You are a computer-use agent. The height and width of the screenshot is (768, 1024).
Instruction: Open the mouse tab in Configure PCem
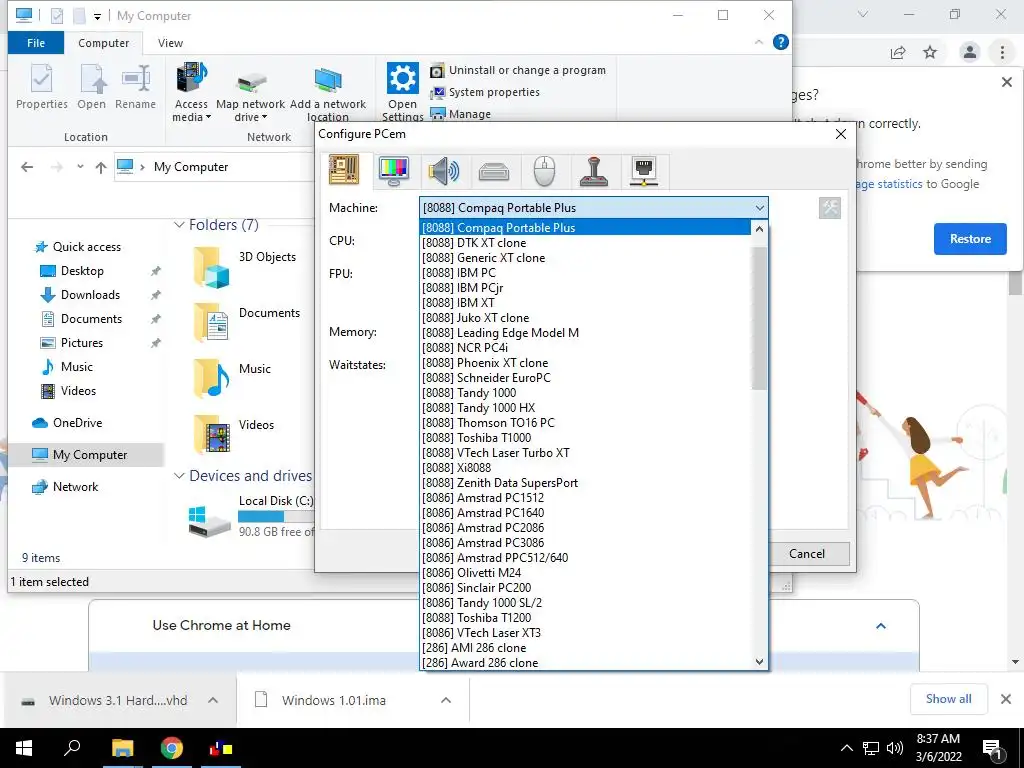[x=544, y=171]
